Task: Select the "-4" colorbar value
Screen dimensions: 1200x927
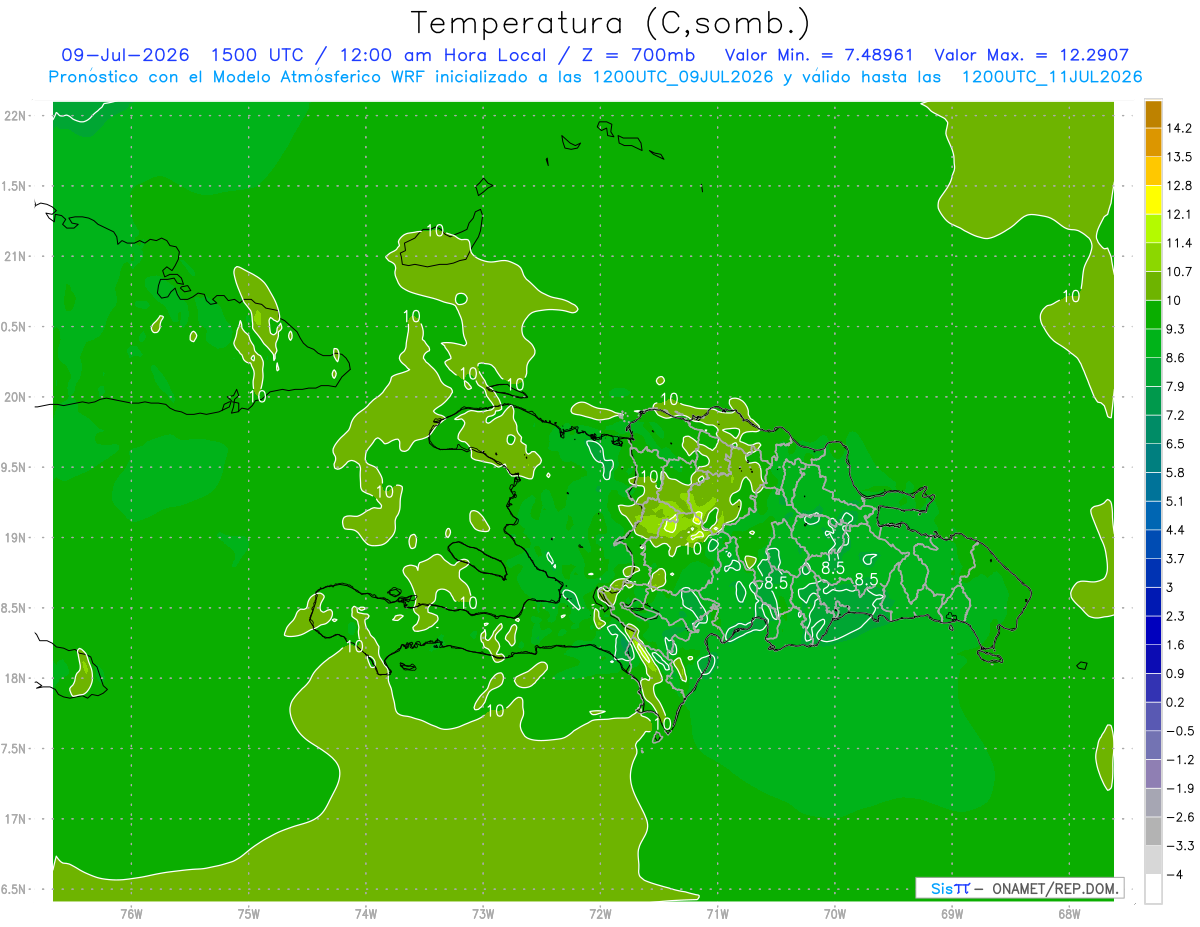Action: pos(1174,875)
